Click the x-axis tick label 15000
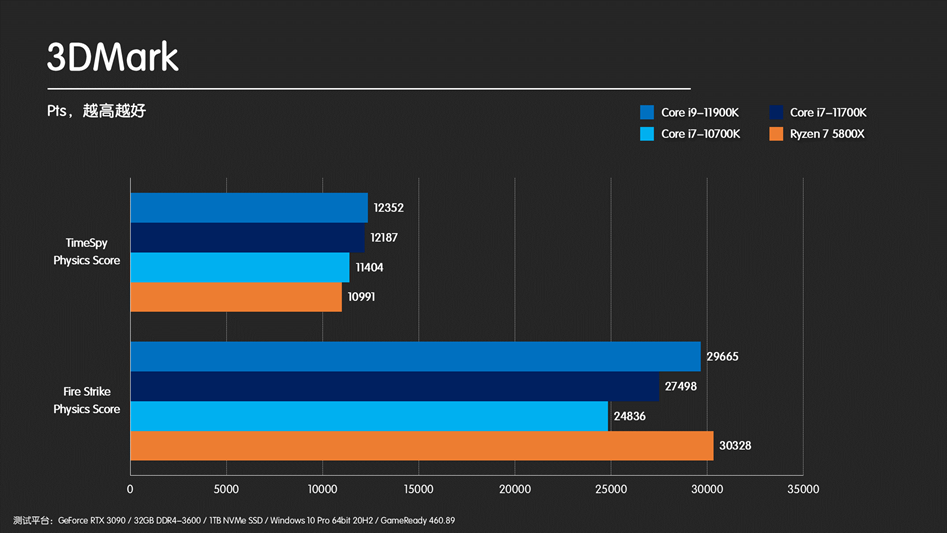 [419, 489]
